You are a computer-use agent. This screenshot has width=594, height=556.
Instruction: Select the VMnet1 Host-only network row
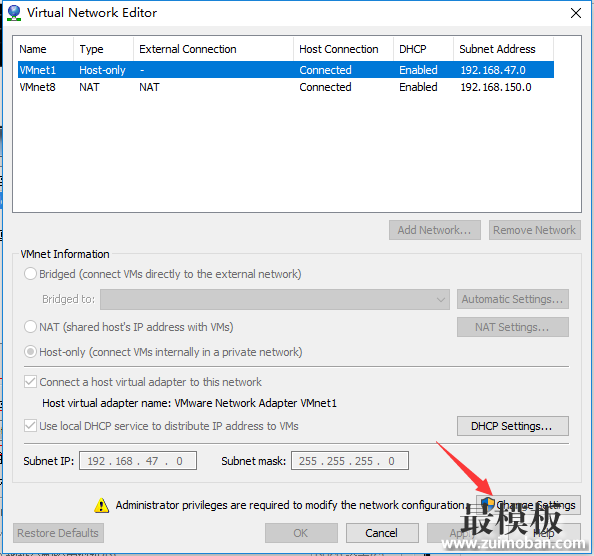[x=286, y=70]
